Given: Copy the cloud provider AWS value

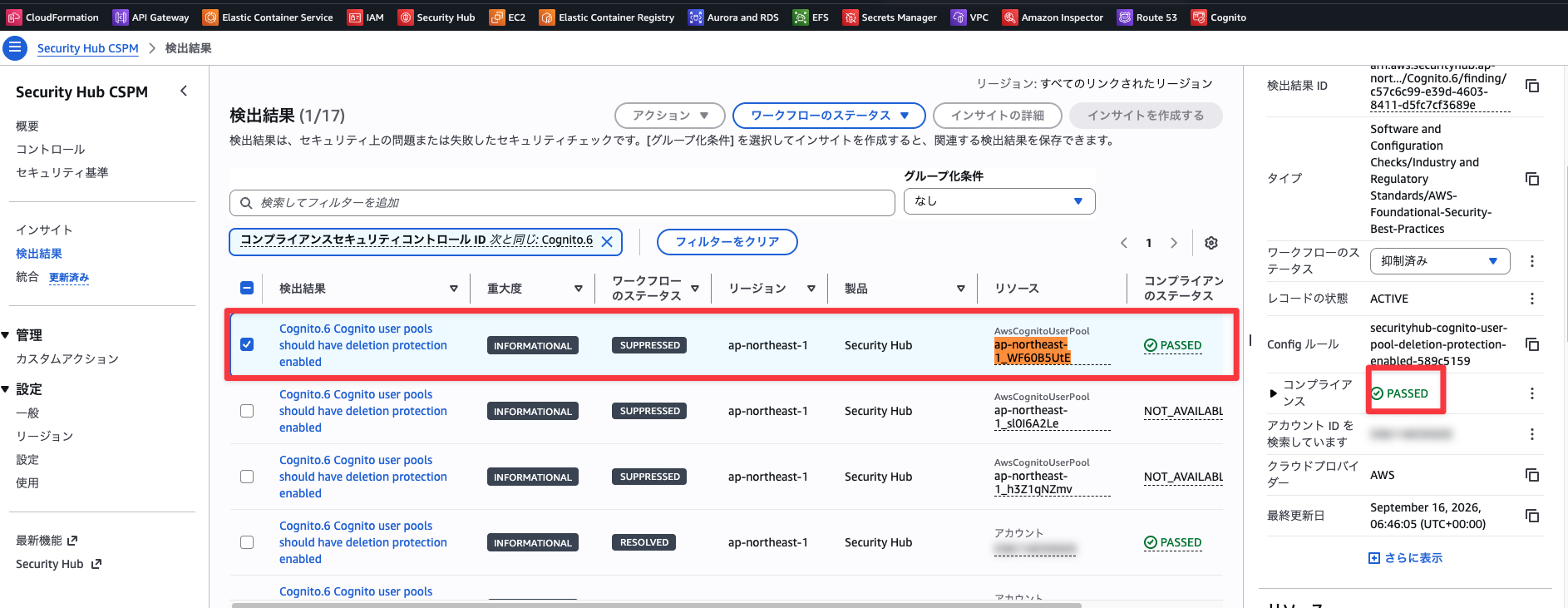Looking at the screenshot, I should click(x=1532, y=475).
